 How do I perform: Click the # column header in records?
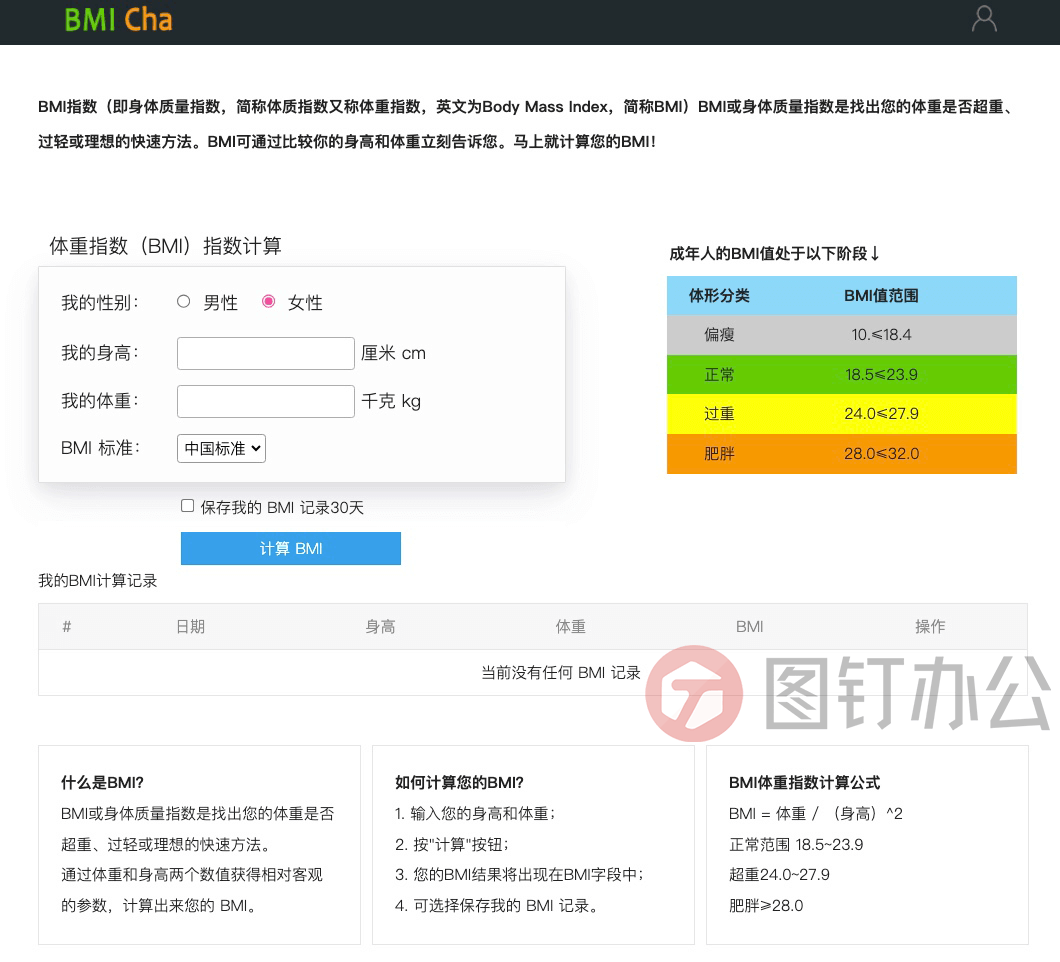66,627
